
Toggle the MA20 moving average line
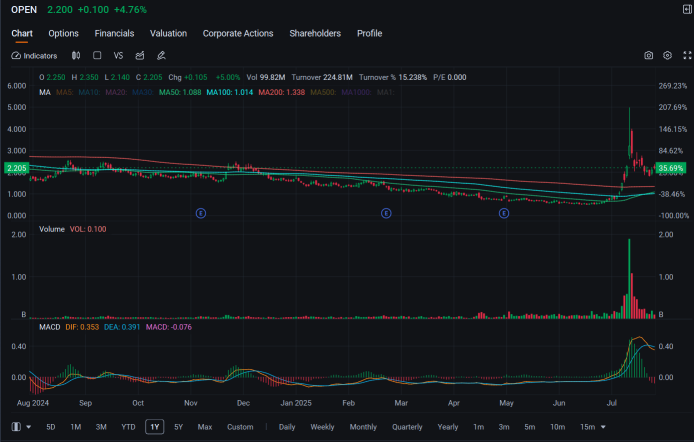116,92
